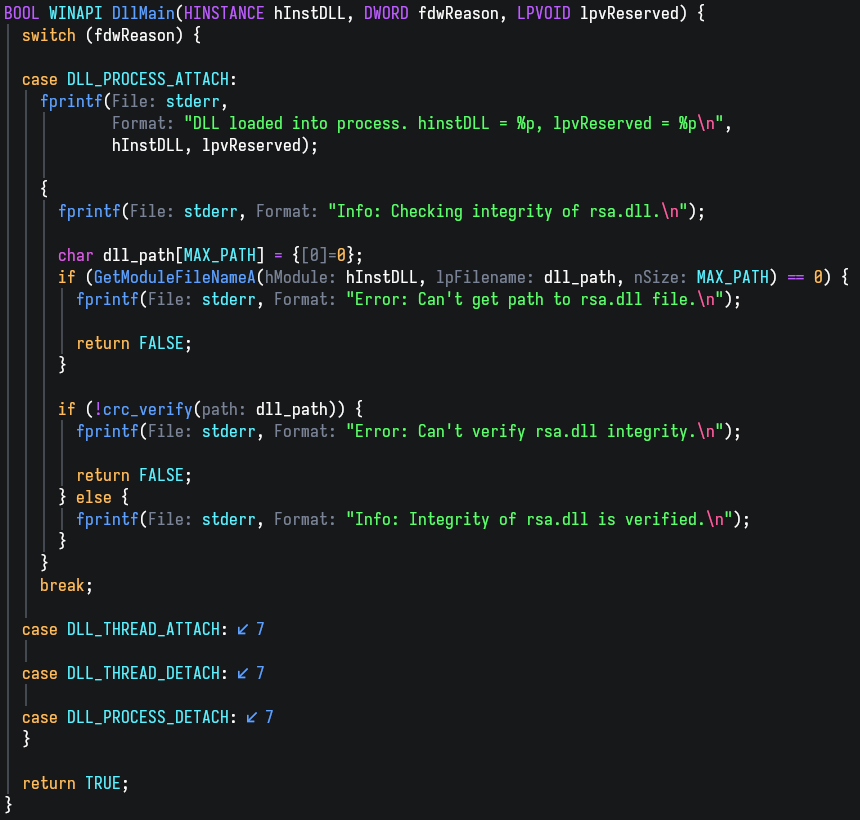Click the "Error: Can't get path to rsa.dll file." string

tap(534, 299)
